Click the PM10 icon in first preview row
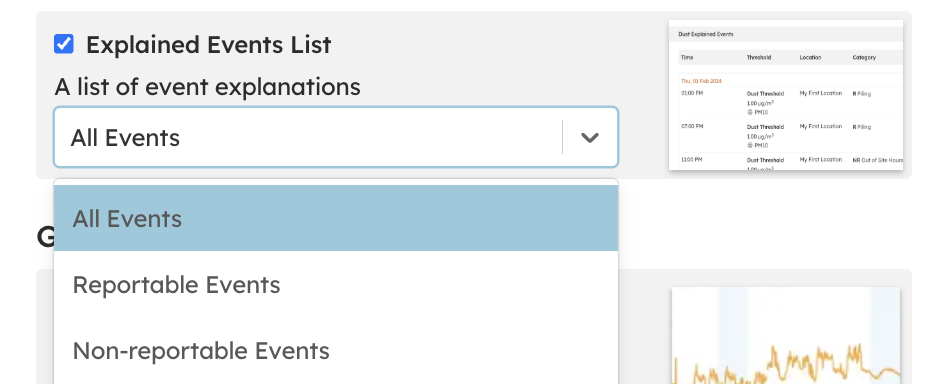 (749, 112)
